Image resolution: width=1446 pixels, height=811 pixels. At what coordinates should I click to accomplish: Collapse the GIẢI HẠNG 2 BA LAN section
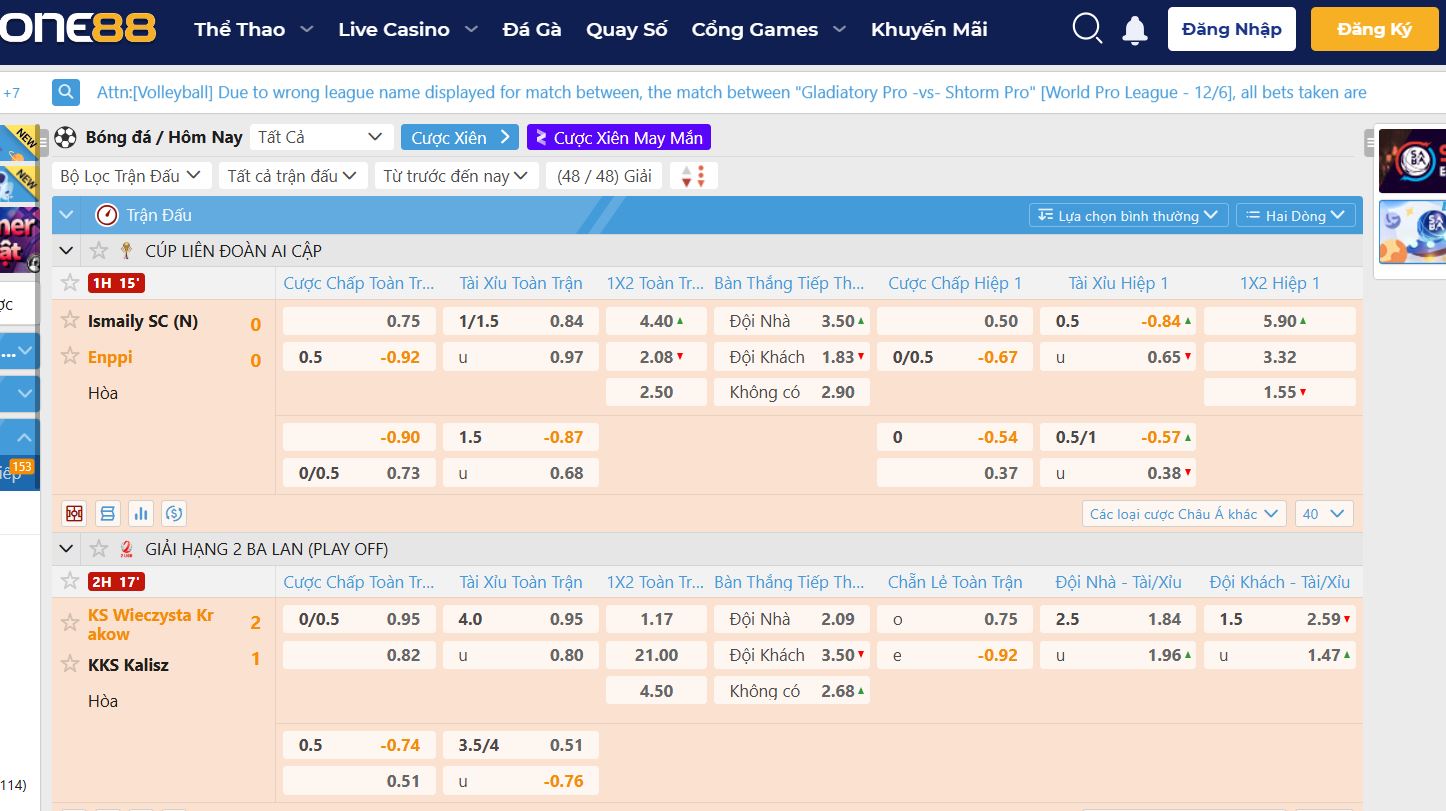tap(67, 549)
